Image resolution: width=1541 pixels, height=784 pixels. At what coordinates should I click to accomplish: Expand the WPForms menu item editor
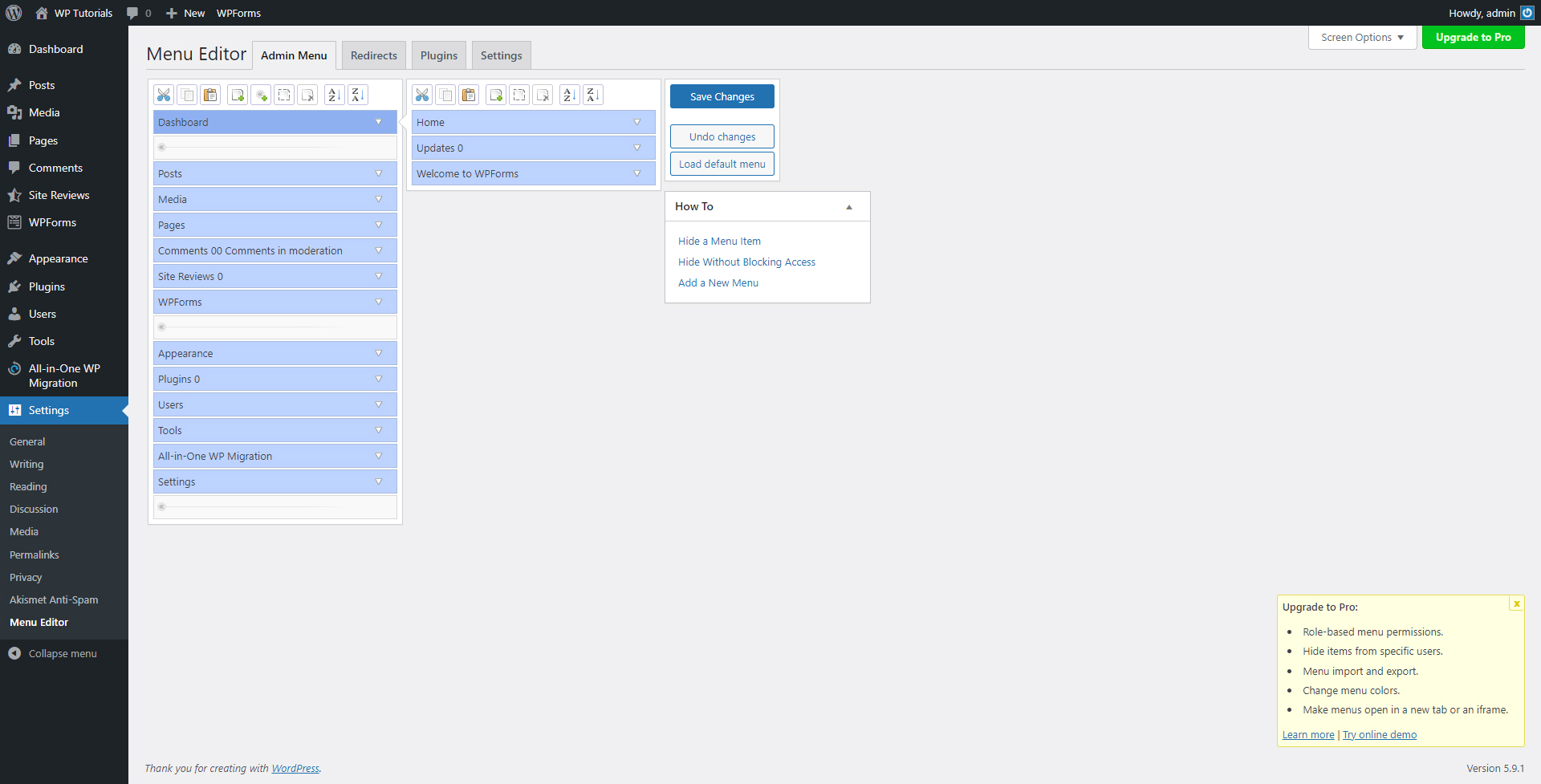pos(379,302)
